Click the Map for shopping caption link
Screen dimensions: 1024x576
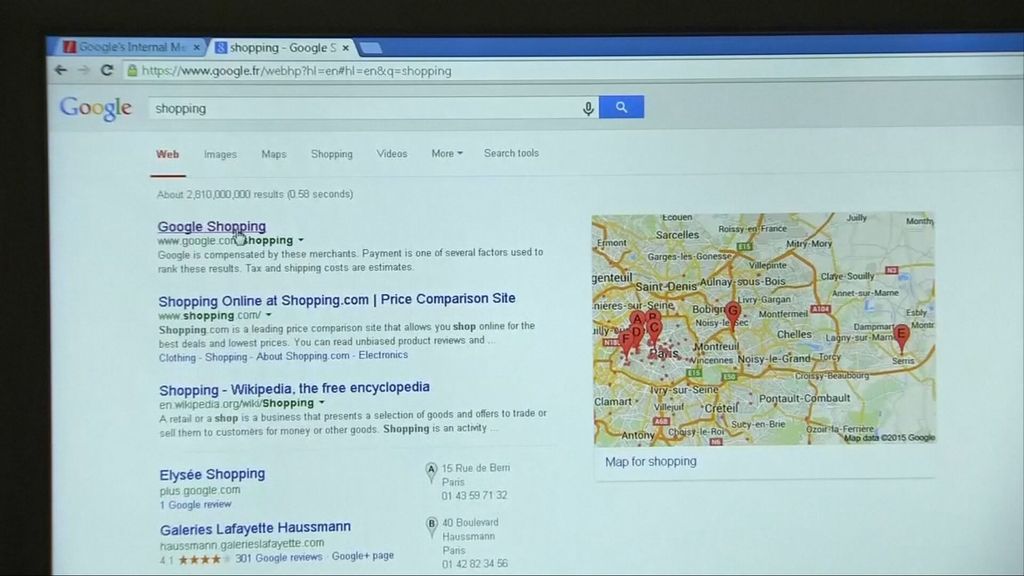click(650, 462)
